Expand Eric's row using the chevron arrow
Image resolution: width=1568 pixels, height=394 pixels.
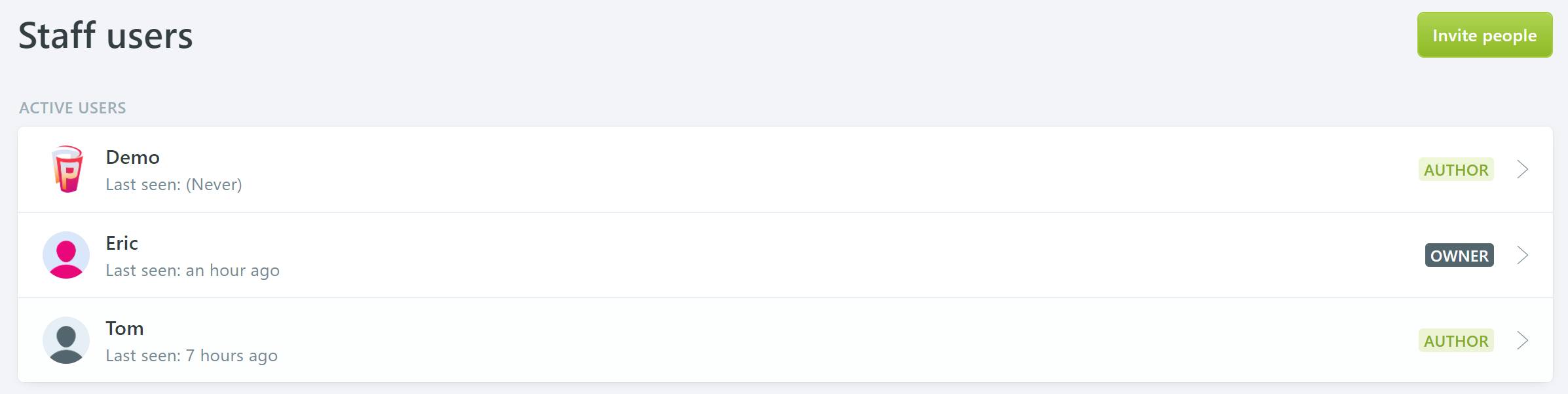click(1523, 255)
